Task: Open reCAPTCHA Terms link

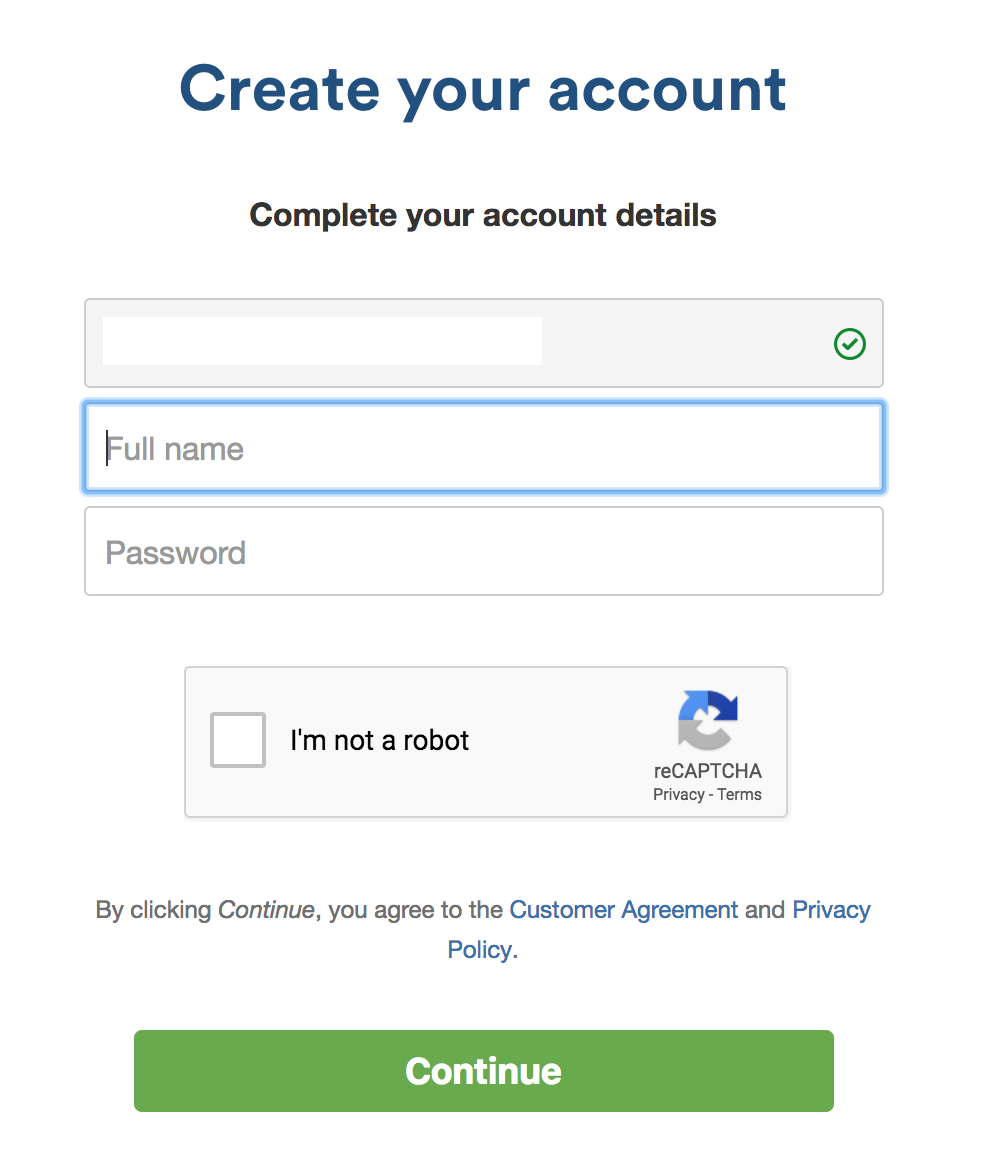Action: [739, 794]
